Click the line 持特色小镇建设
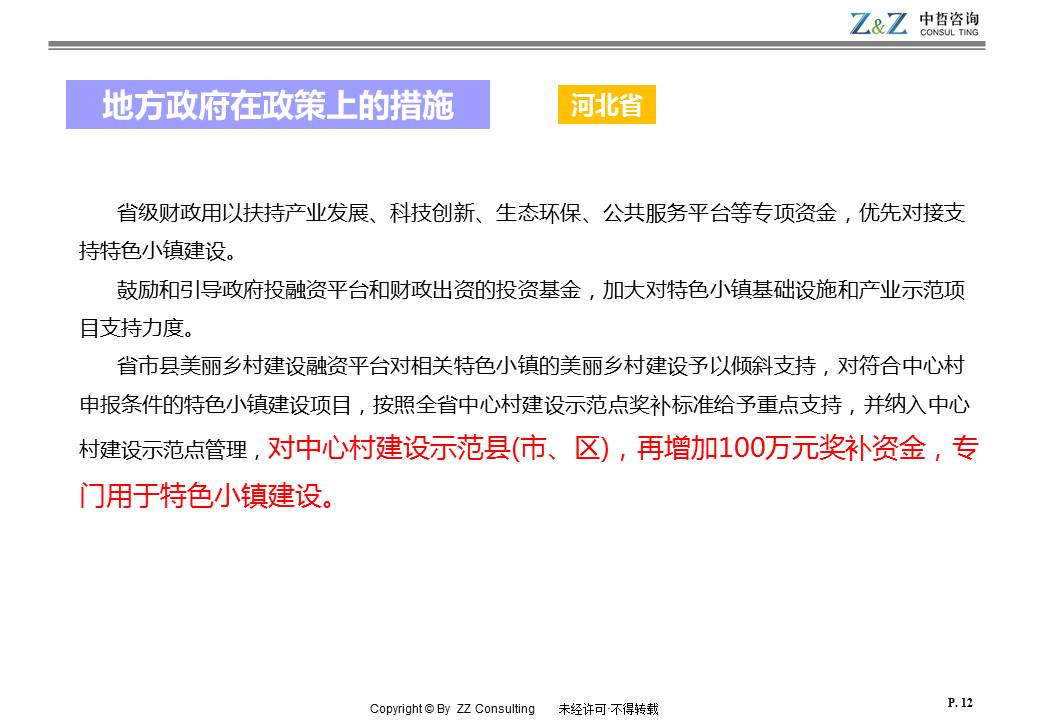Image resolution: width=1040 pixels, height=720 pixels. (158, 250)
